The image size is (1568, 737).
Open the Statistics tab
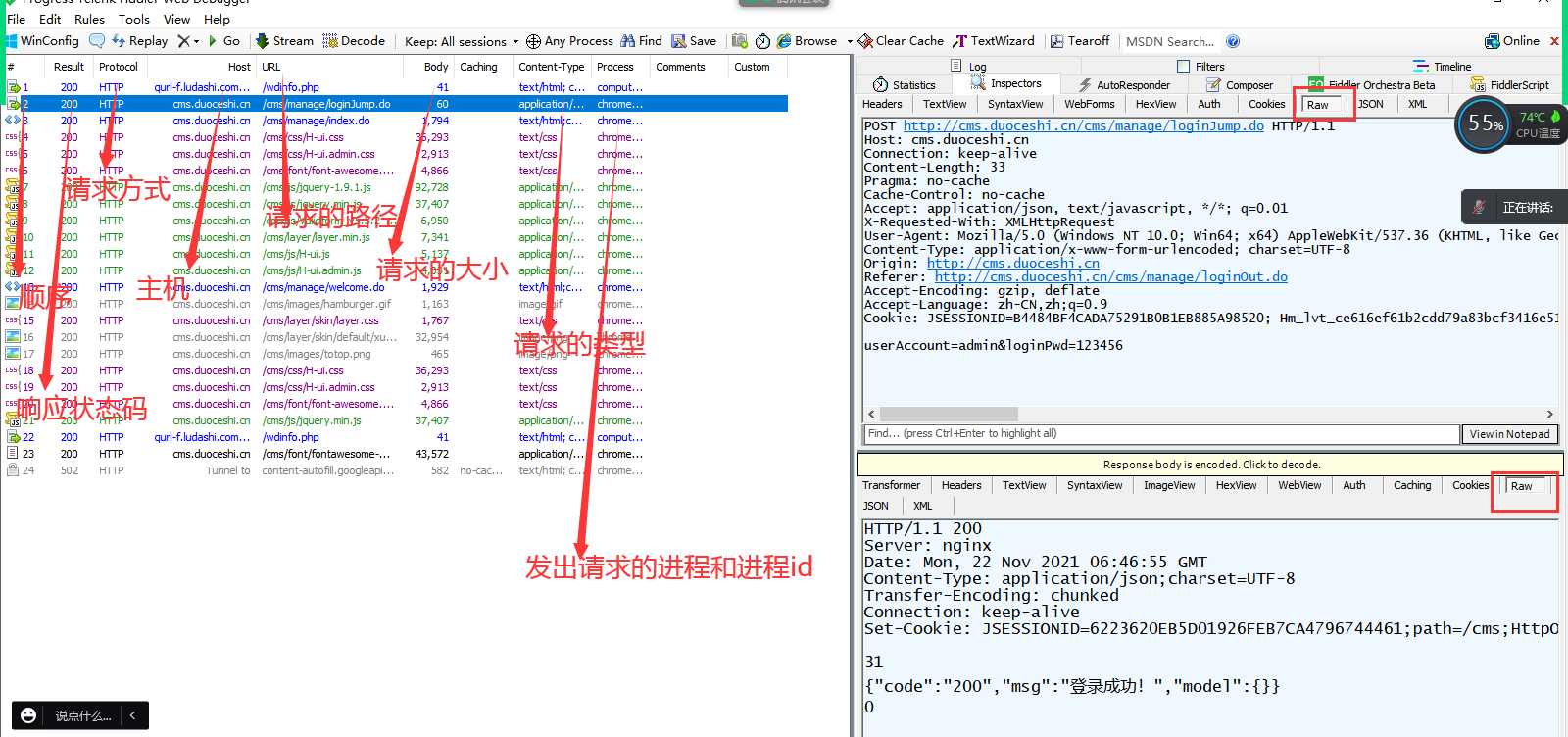[905, 85]
